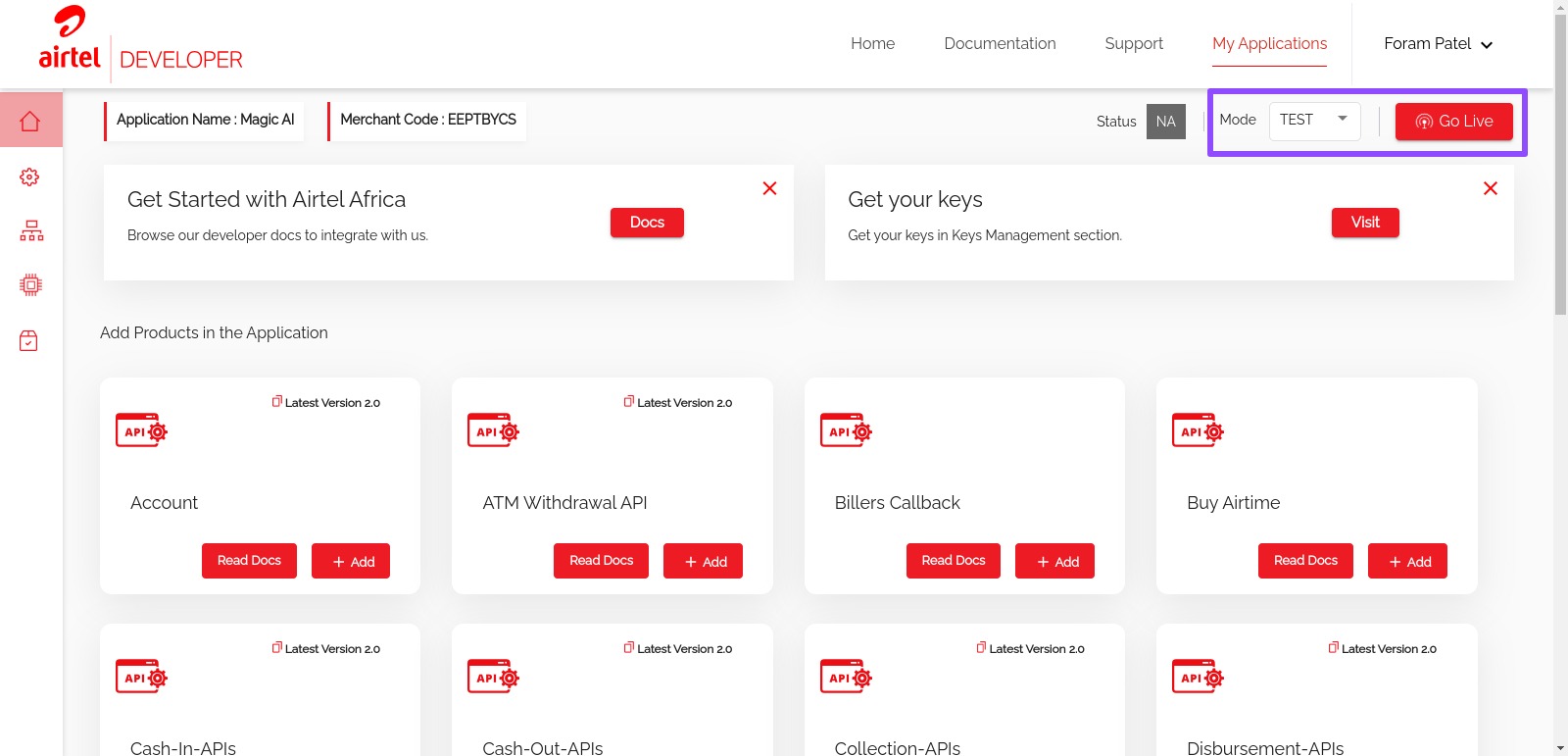This screenshot has width=1568, height=756.
Task: Click the API icon on Collection-APIs card
Action: coord(846,677)
